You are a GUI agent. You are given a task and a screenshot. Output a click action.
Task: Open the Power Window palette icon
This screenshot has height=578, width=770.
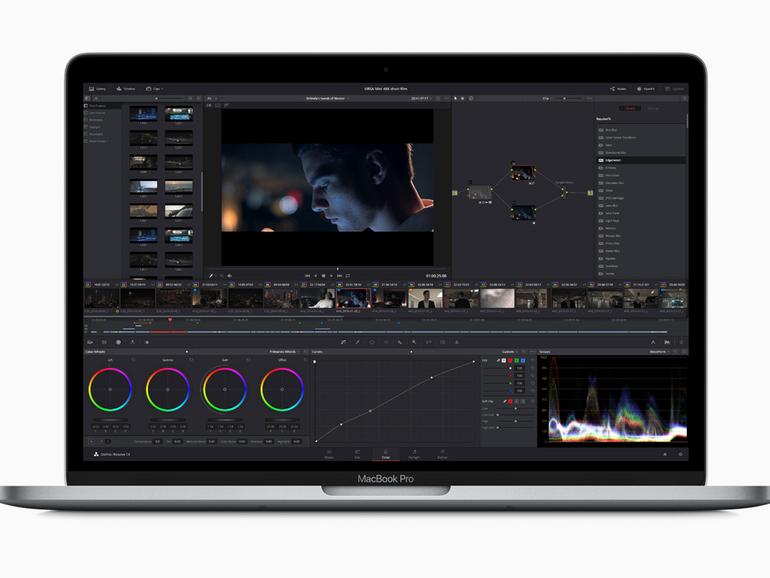(x=372, y=342)
